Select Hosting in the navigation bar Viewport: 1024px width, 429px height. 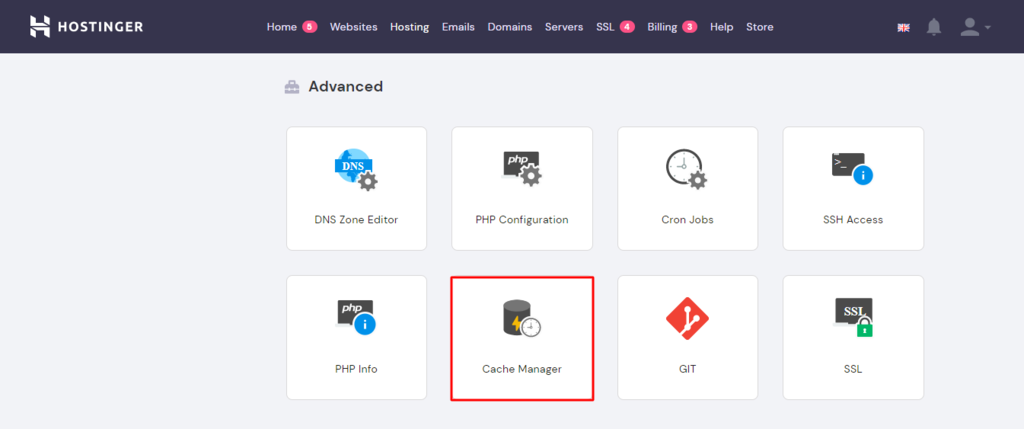(x=409, y=27)
